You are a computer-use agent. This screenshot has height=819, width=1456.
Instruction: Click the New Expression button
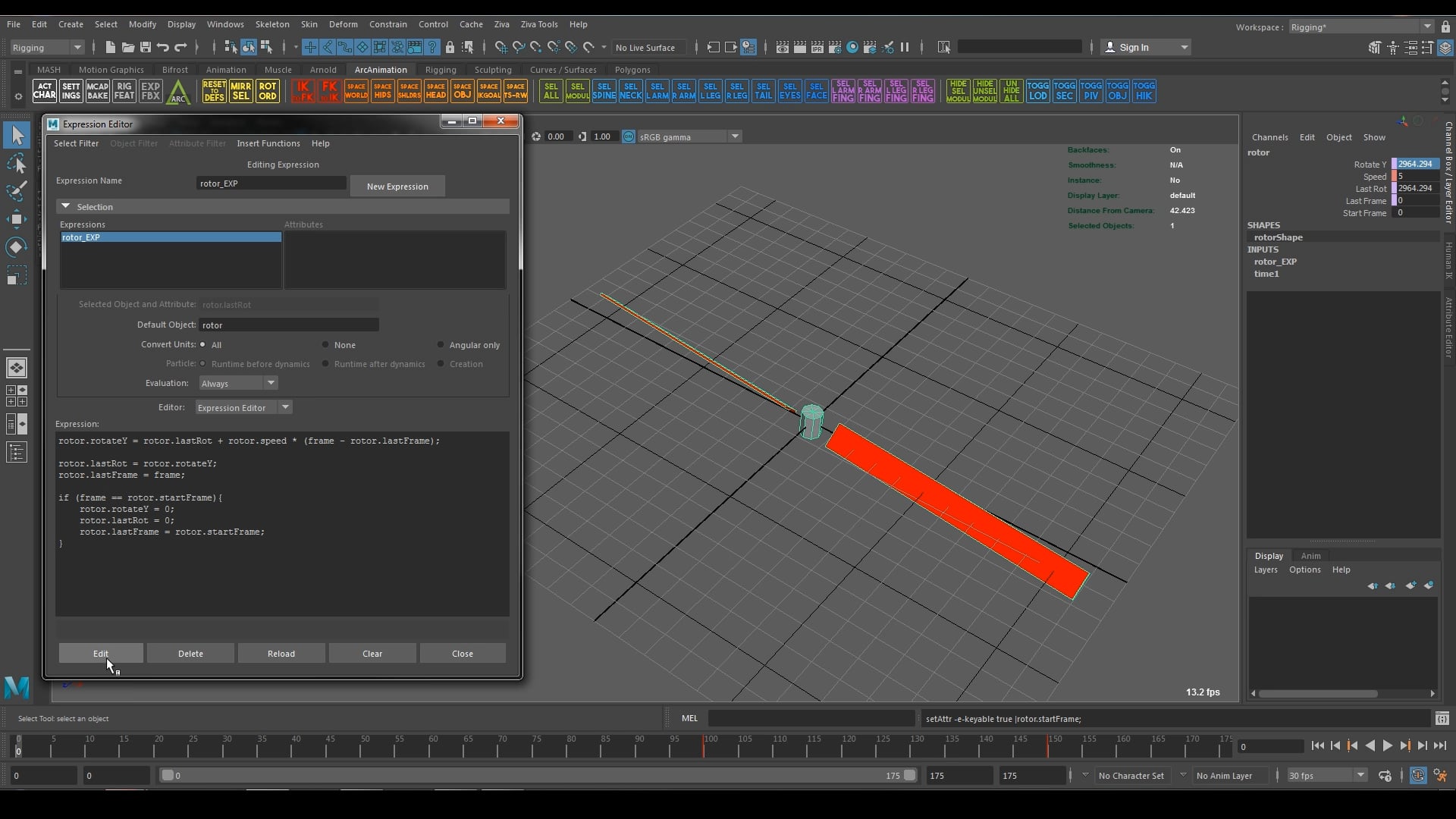(x=397, y=187)
